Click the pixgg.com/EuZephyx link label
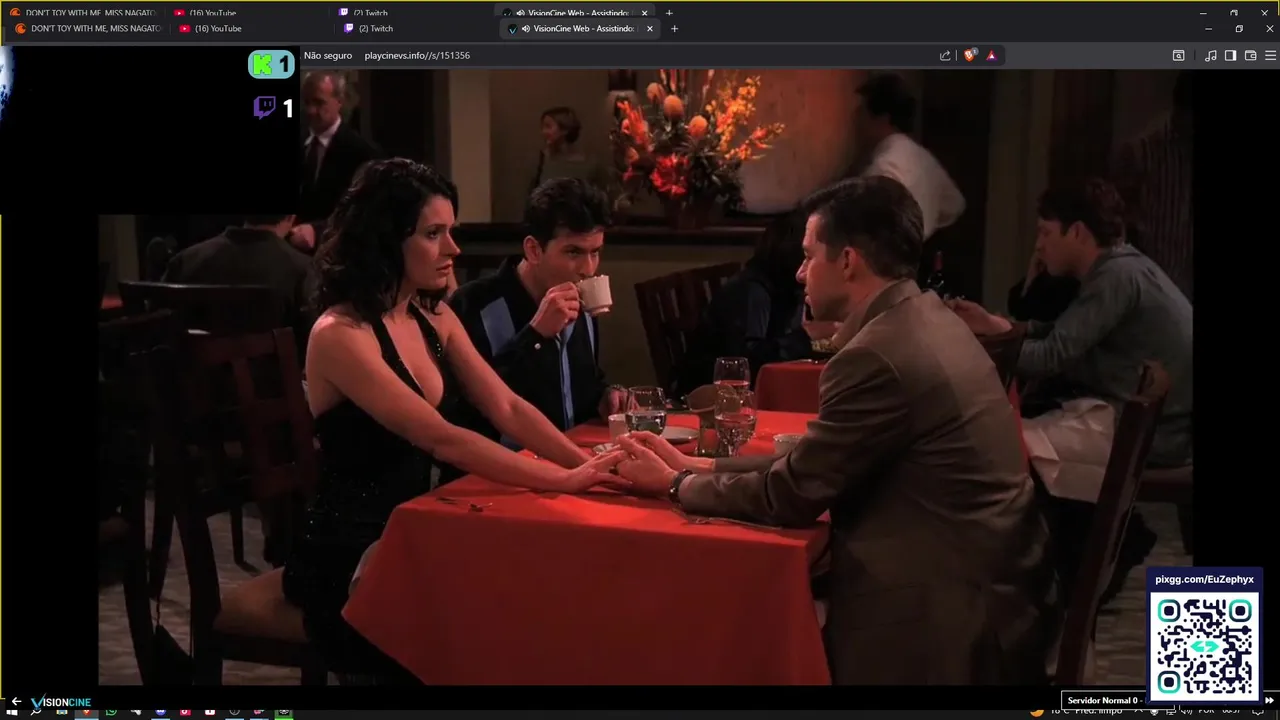Screen dimensions: 1280x720 (x=1204, y=580)
